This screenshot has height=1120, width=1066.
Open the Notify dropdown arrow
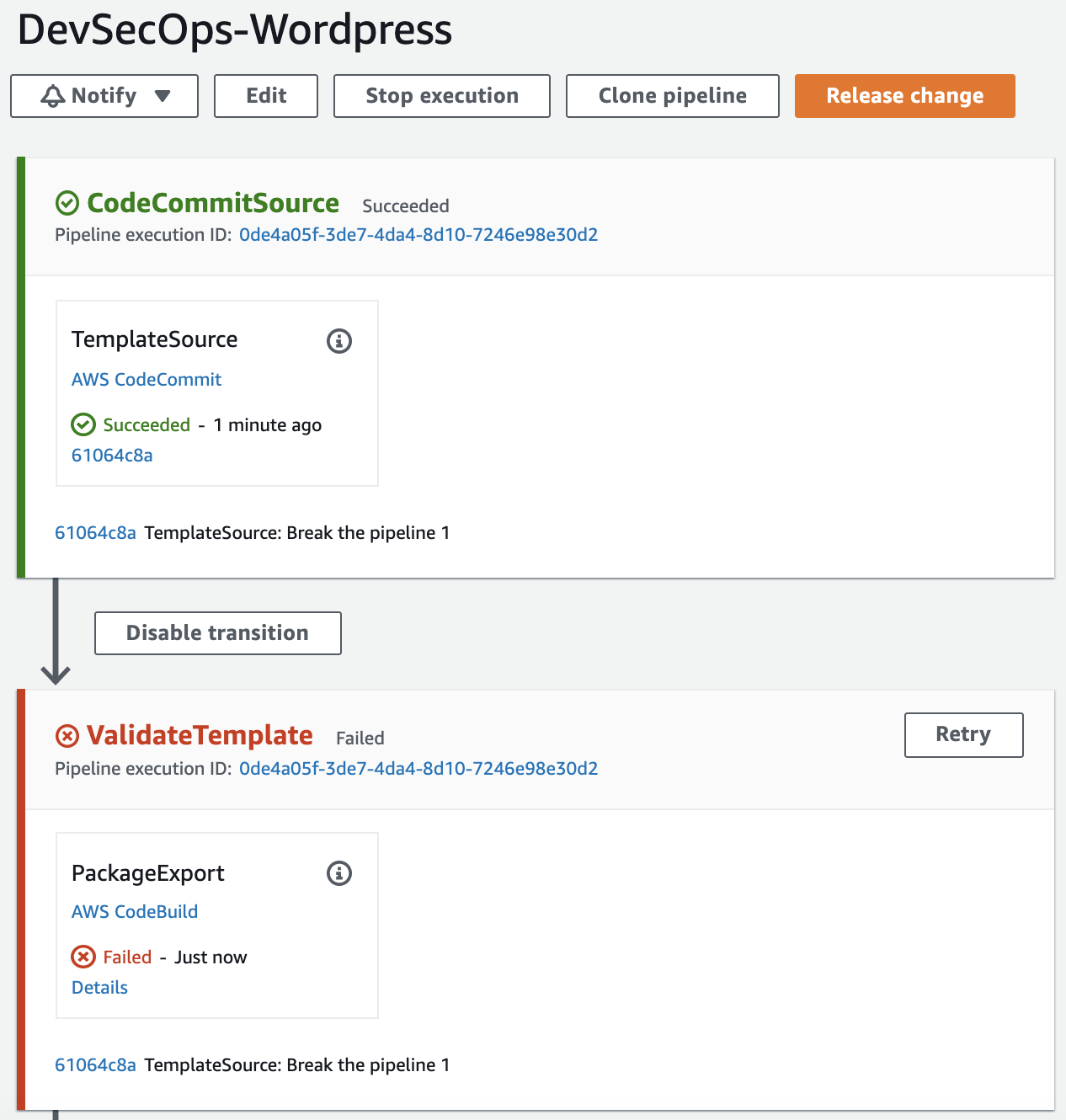[x=163, y=96]
